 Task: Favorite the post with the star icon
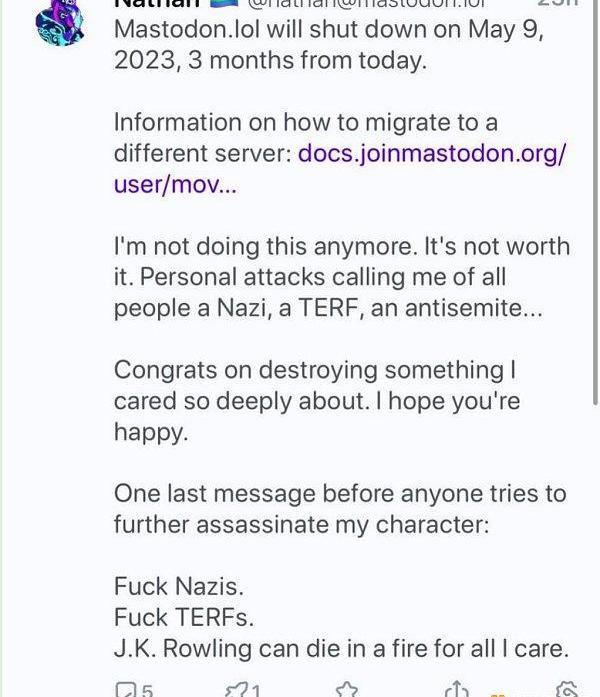click(347, 689)
